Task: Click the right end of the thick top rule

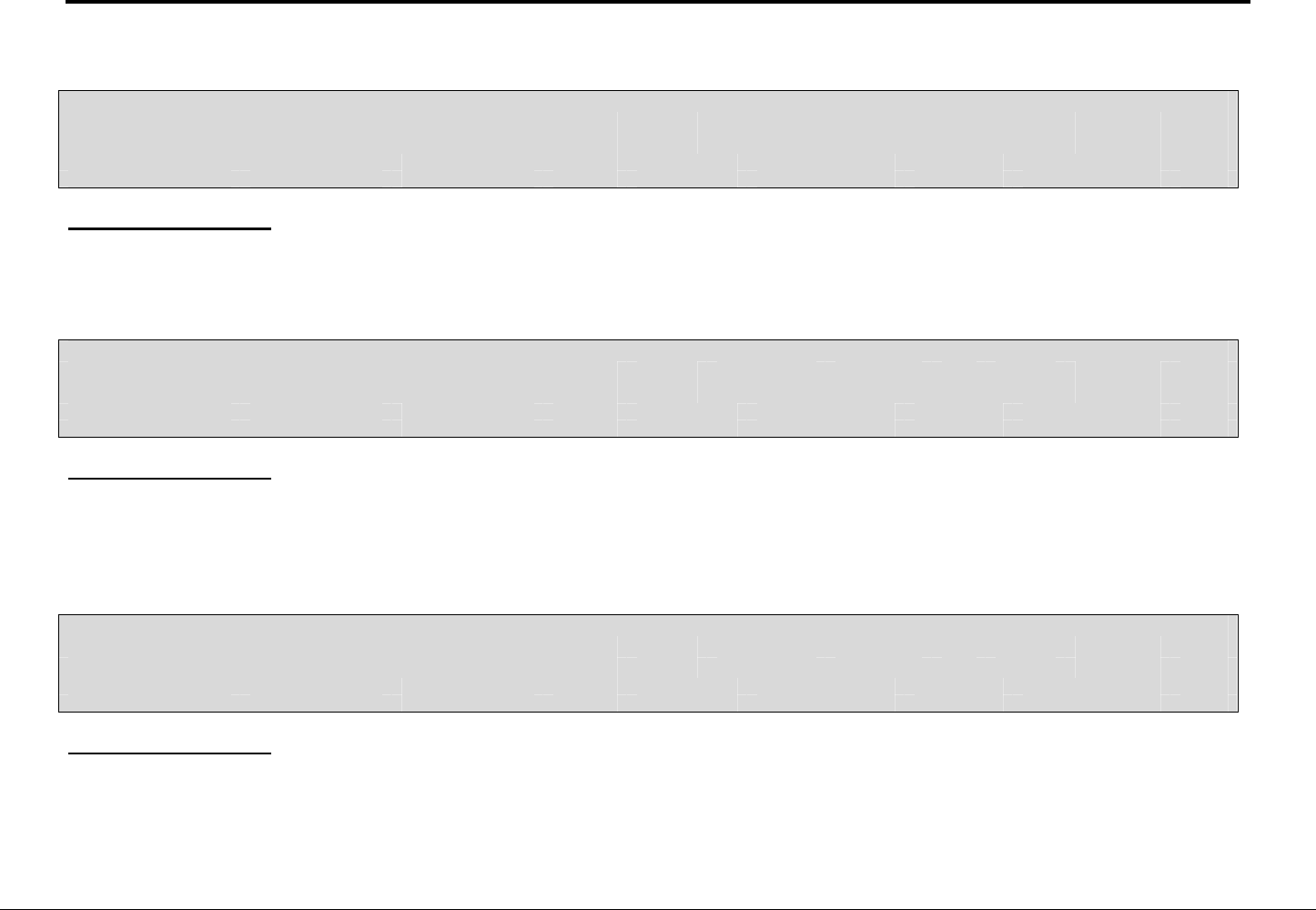Action: tap(1245, 2)
